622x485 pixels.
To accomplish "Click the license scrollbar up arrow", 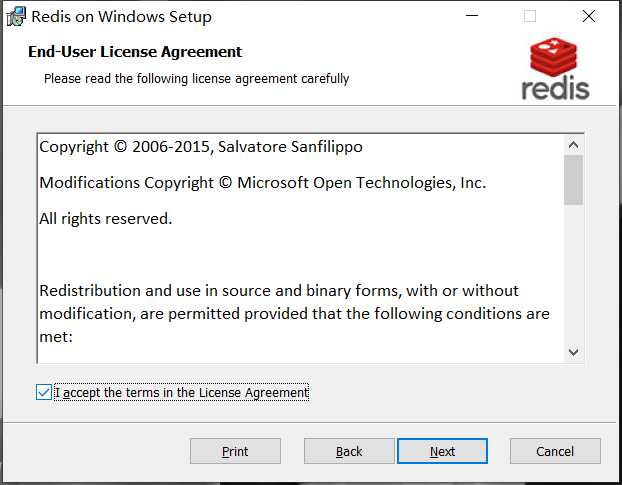I will (573, 145).
